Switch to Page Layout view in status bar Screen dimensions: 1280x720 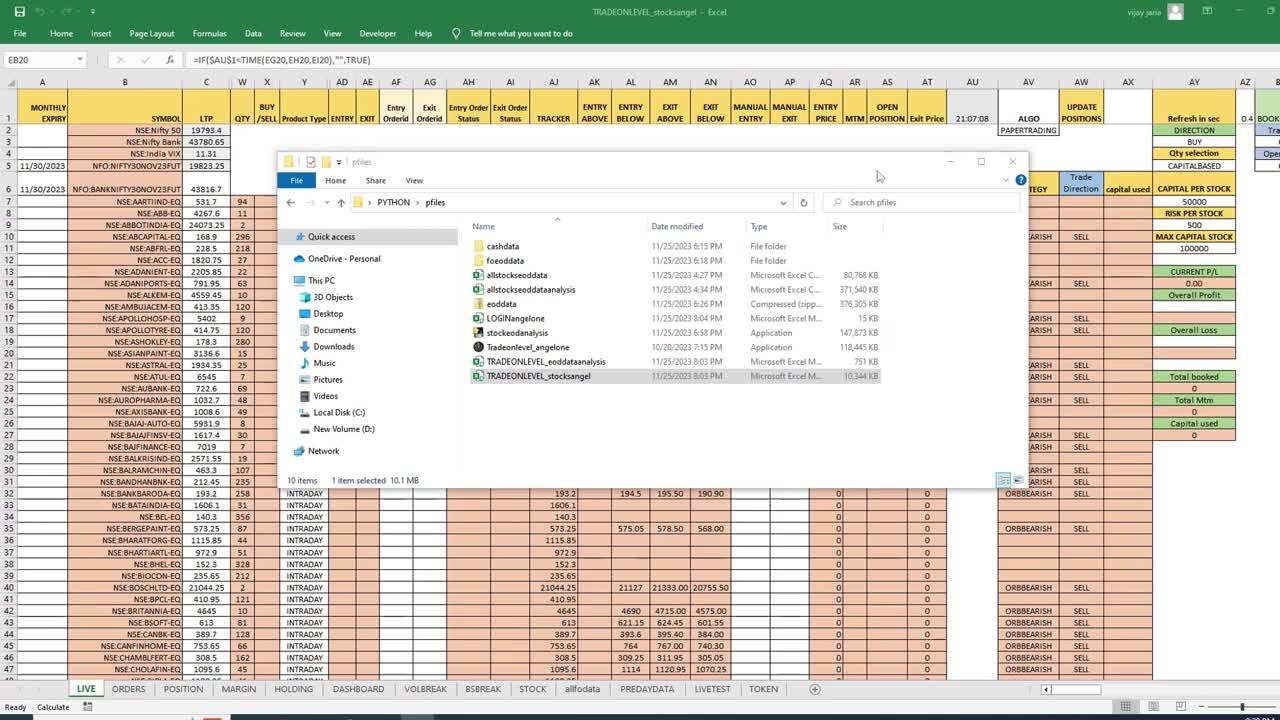click(1153, 707)
